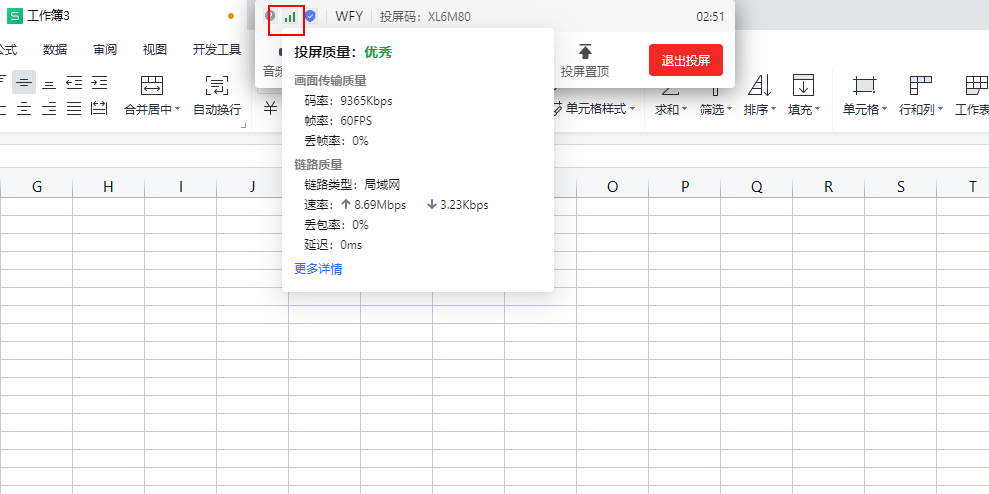Apply justify alignment
Viewport: 989px width, 494px height.
point(74,109)
